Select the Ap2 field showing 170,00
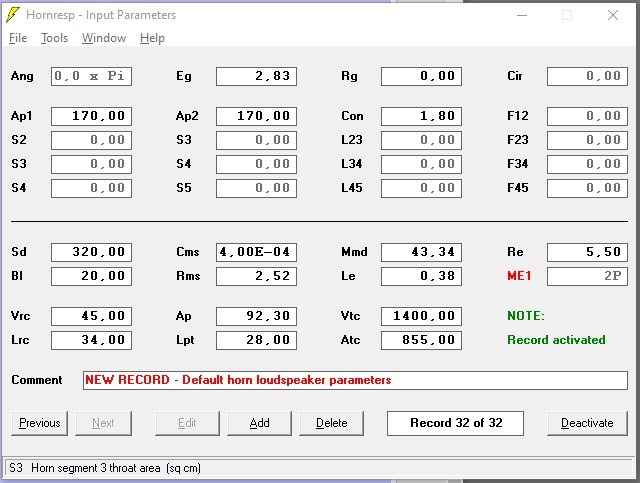The width and height of the screenshot is (640, 483). coord(256,116)
